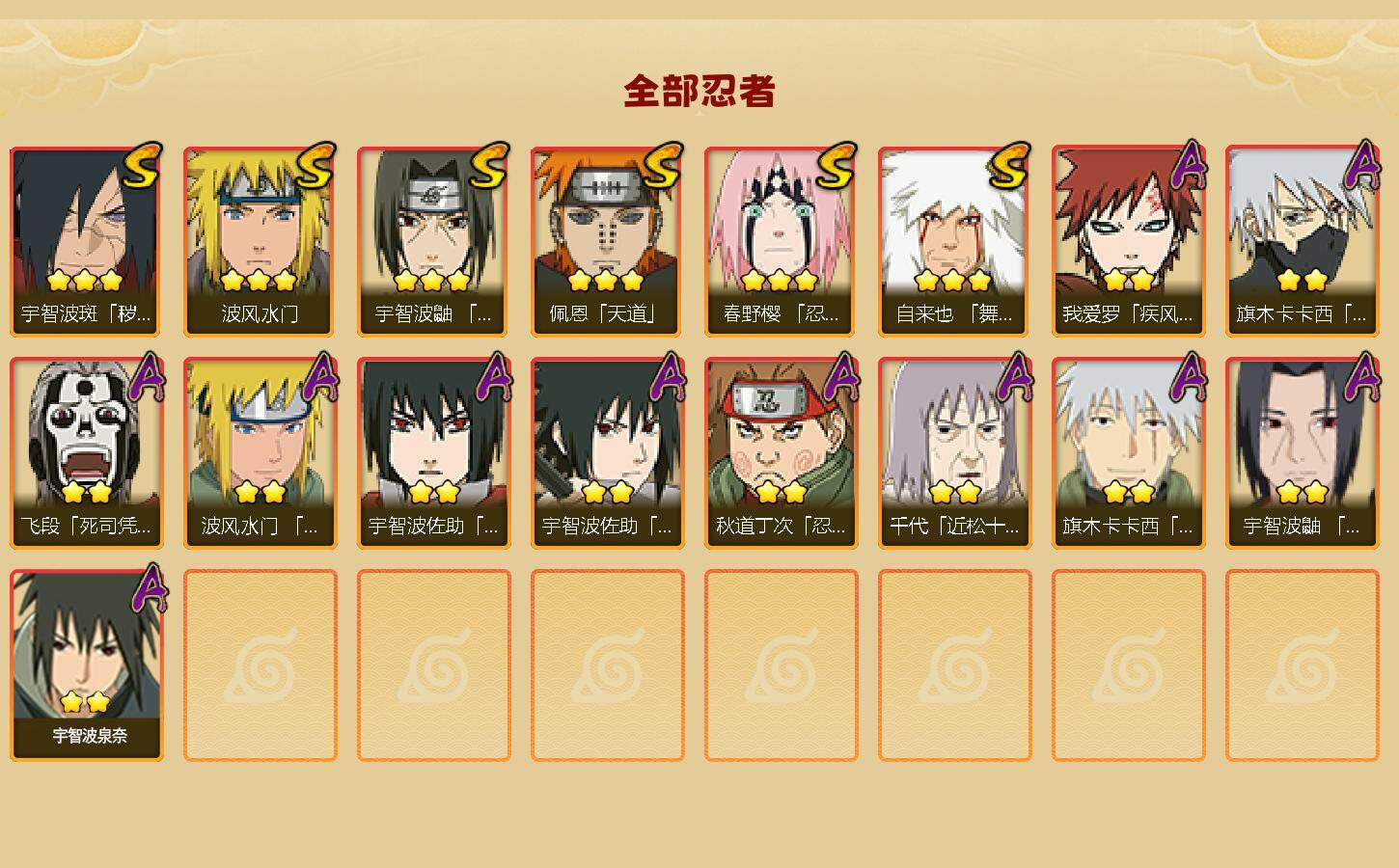Pick the 我爱罗 A-rank ninja card
The height and width of the screenshot is (868, 1399).
coord(1128,242)
